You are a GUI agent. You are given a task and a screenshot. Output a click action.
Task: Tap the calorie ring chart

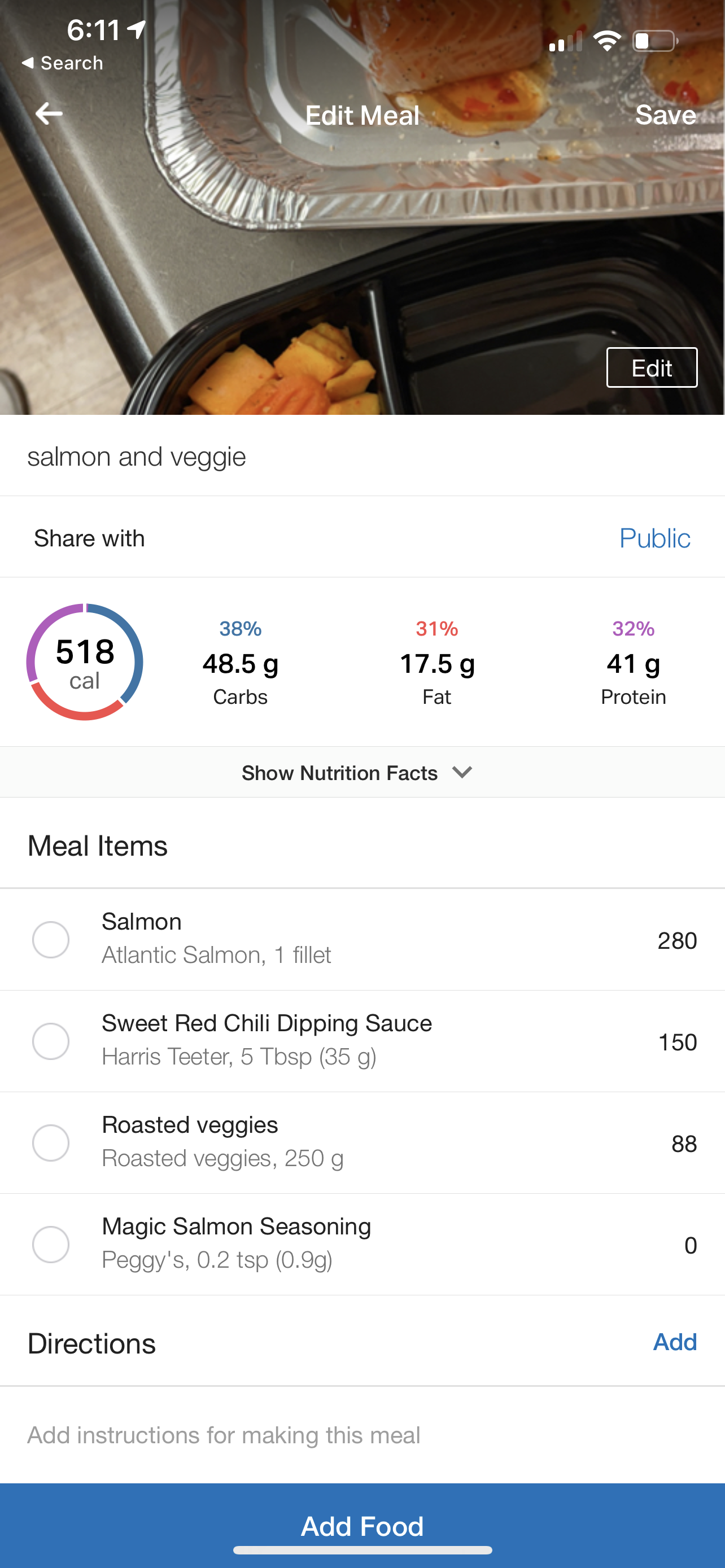(85, 662)
